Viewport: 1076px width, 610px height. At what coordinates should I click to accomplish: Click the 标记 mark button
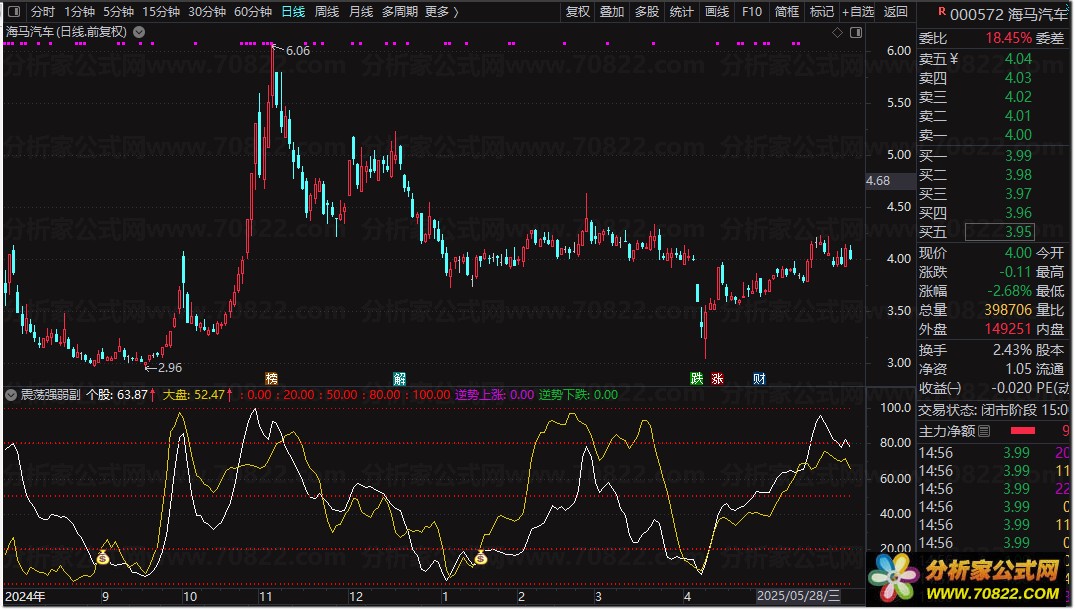pyautogui.click(x=821, y=12)
